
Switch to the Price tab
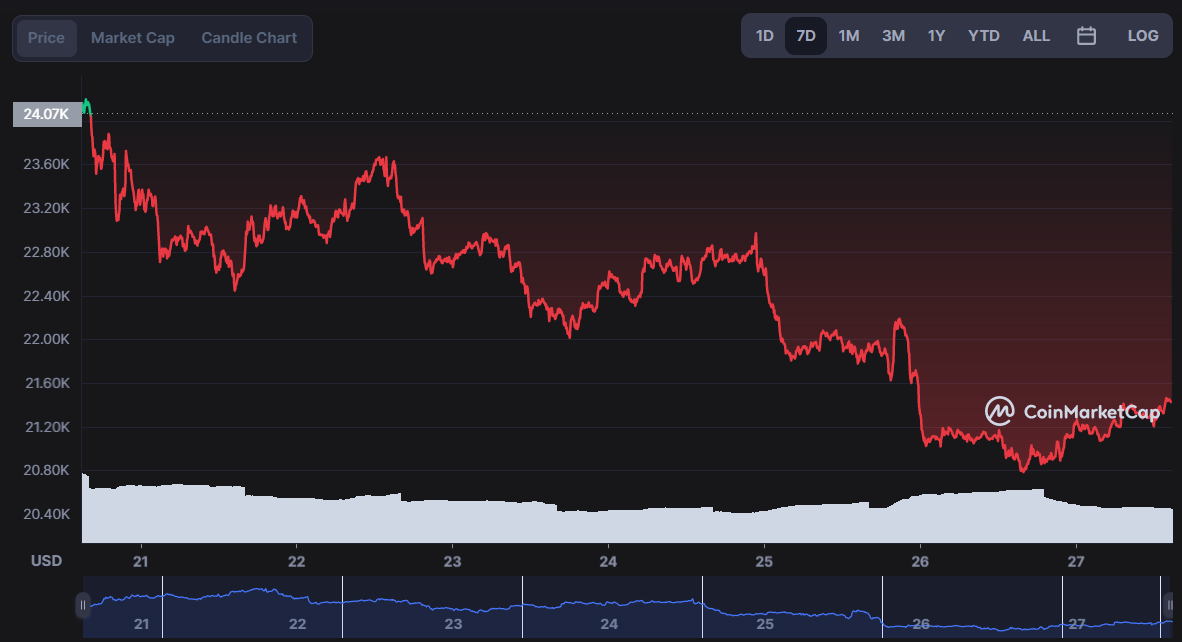click(x=46, y=38)
